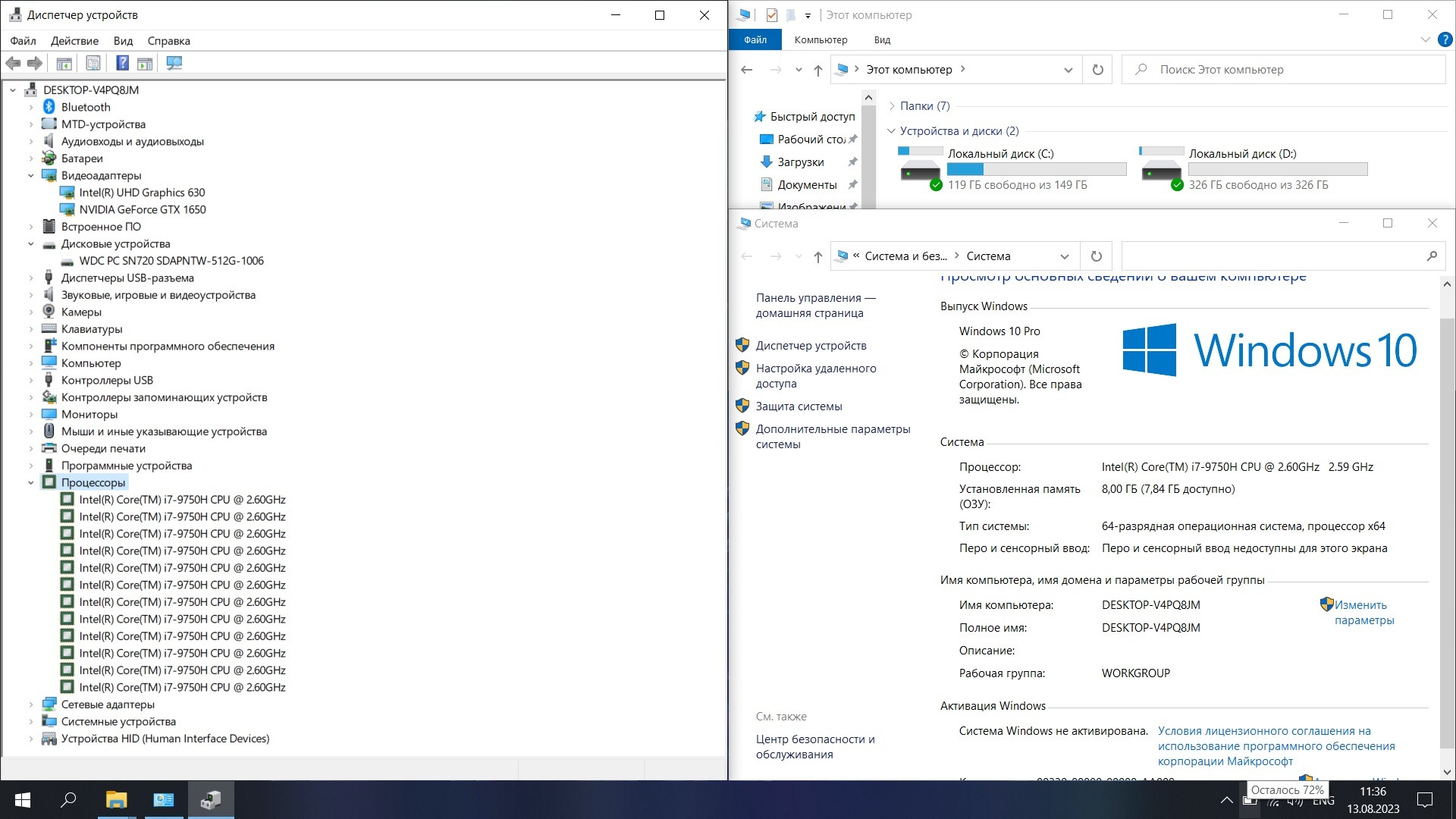The height and width of the screenshot is (819, 1456).
Task: Open notification center on taskbar
Action: click(1425, 800)
